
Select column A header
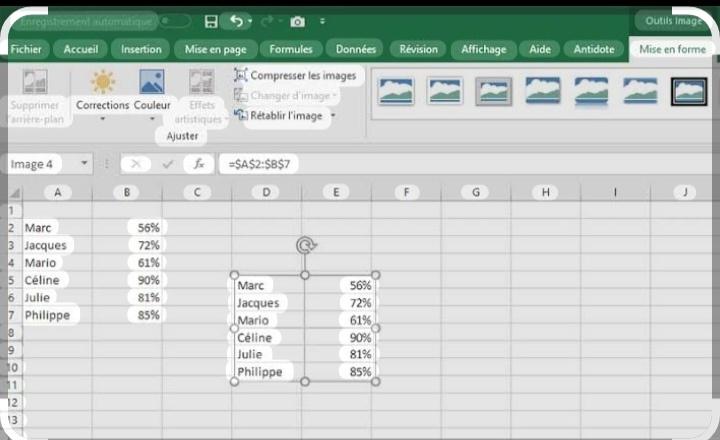point(57,192)
